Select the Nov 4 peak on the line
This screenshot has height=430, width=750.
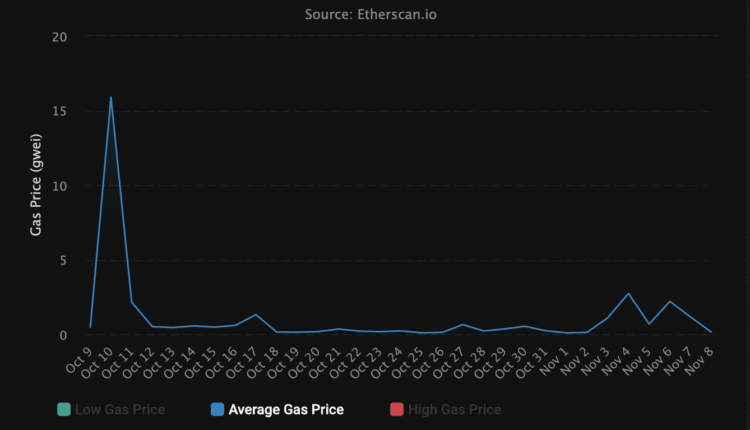[628, 293]
